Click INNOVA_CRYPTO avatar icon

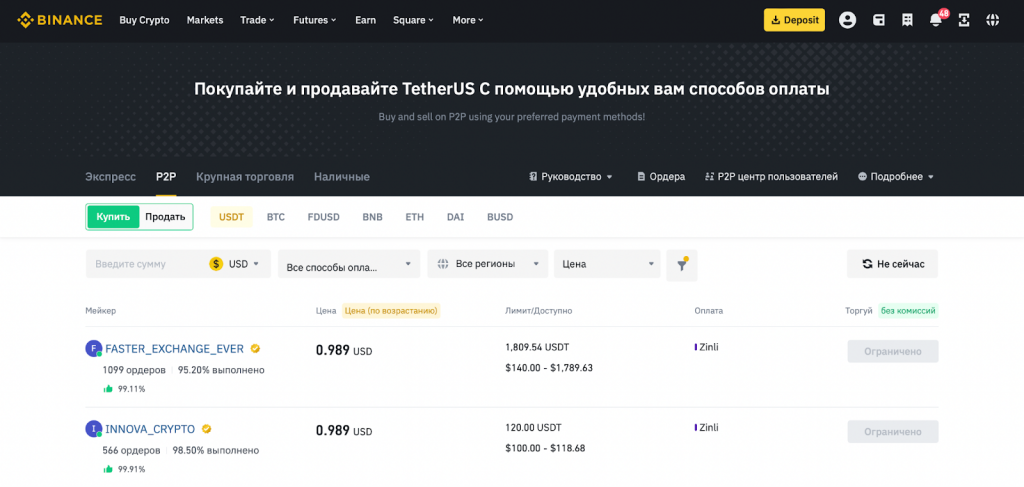click(x=94, y=429)
